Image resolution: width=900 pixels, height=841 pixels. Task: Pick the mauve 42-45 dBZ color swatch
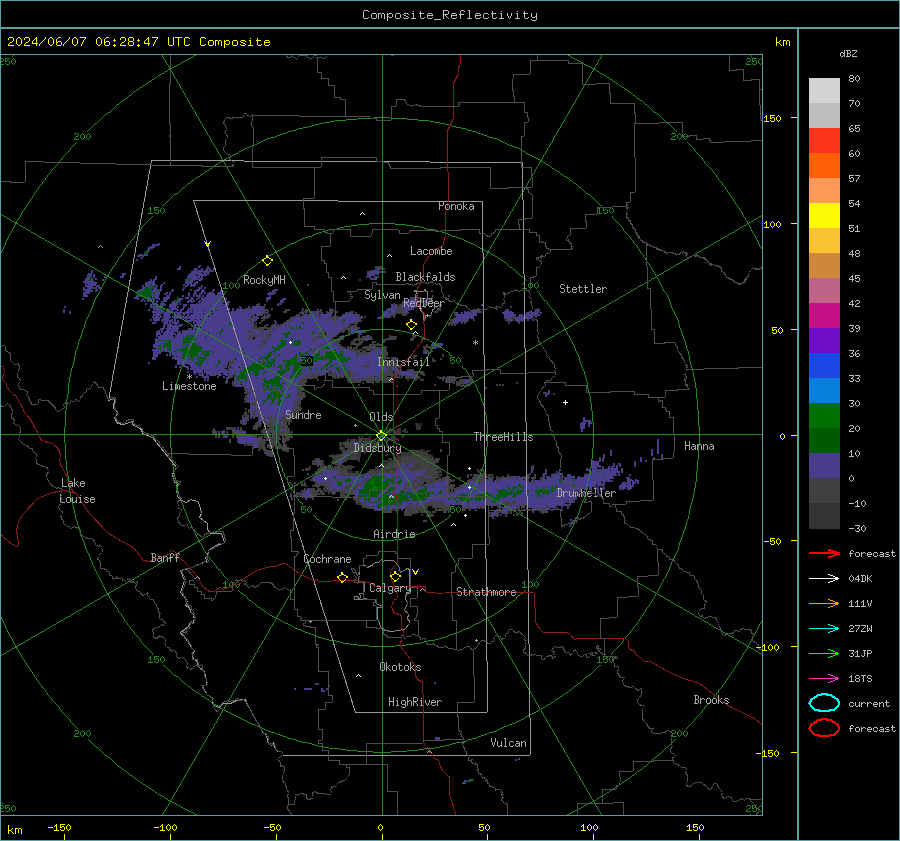(824, 291)
